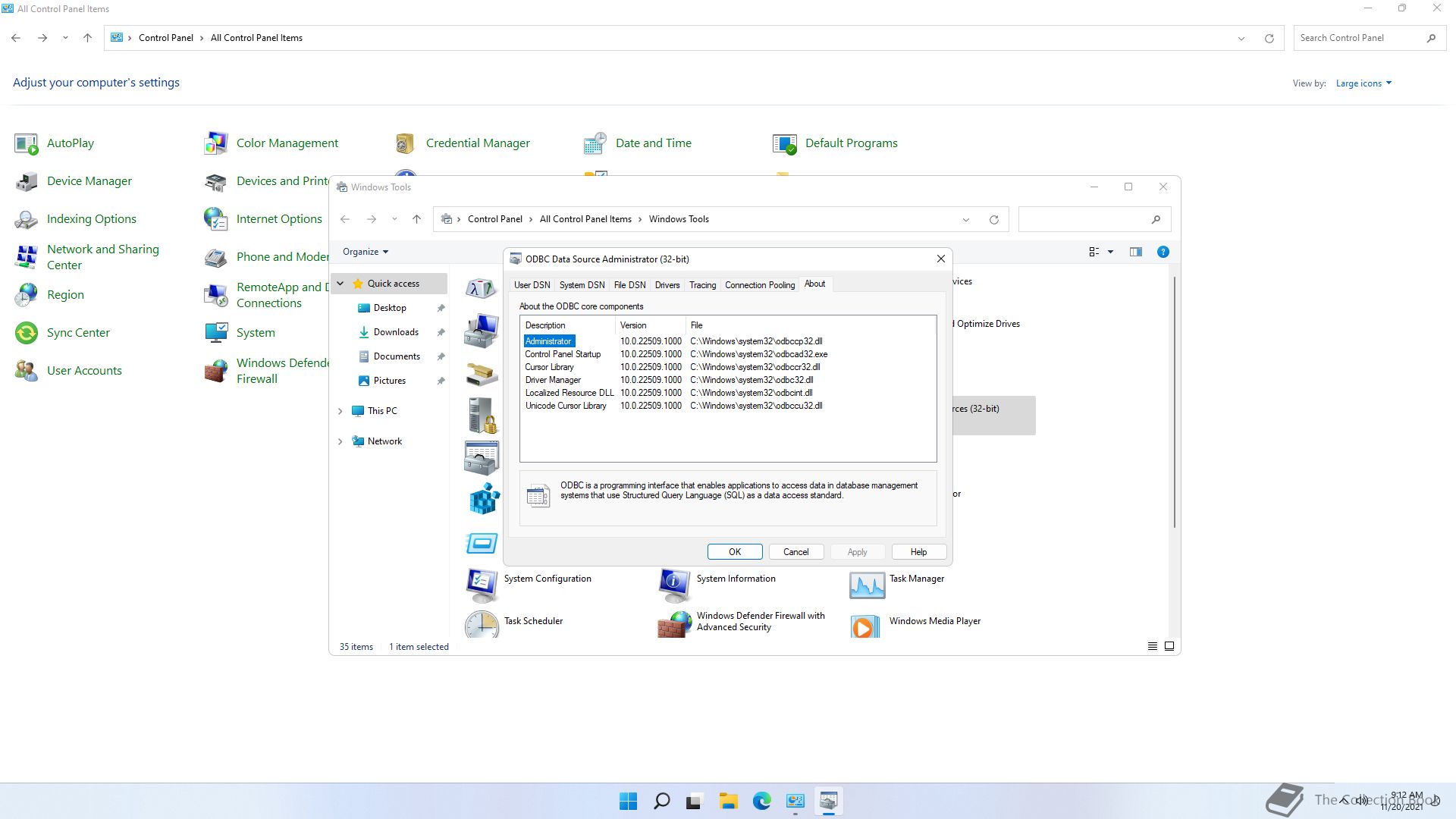
Task: Click Help button in ODBC dialog
Action: [918, 552]
